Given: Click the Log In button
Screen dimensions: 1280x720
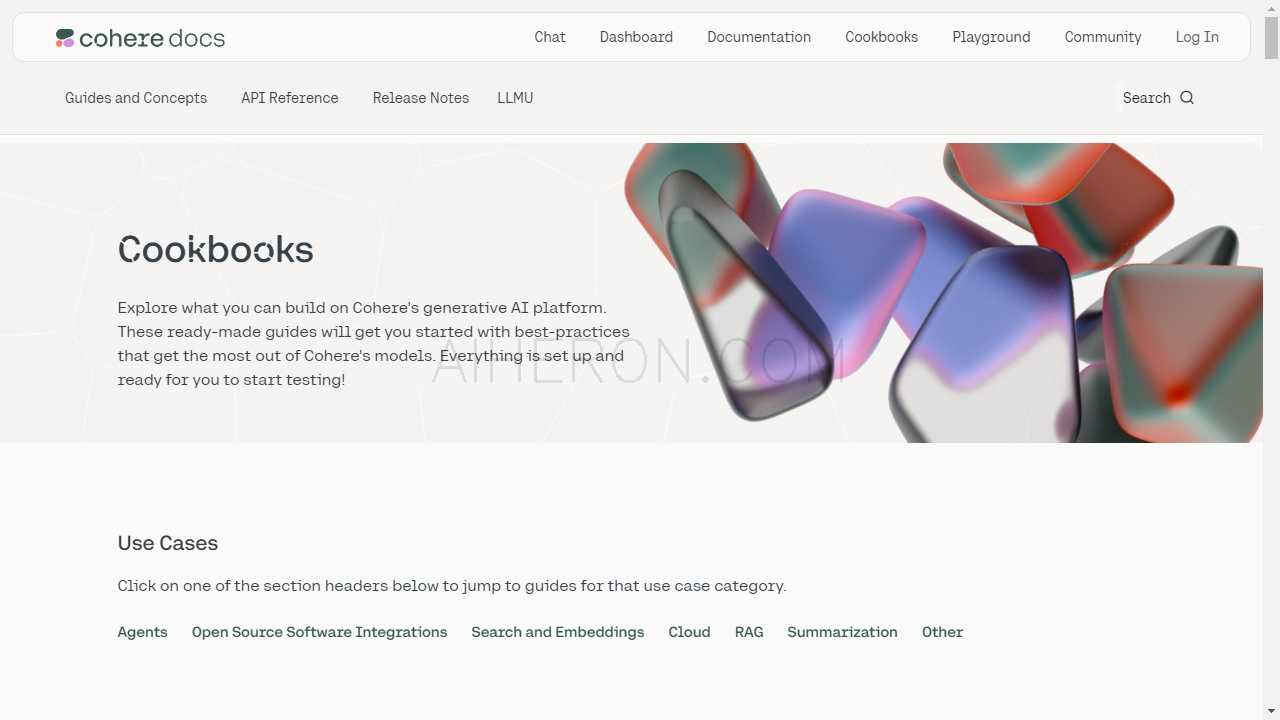Looking at the screenshot, I should point(1197,37).
